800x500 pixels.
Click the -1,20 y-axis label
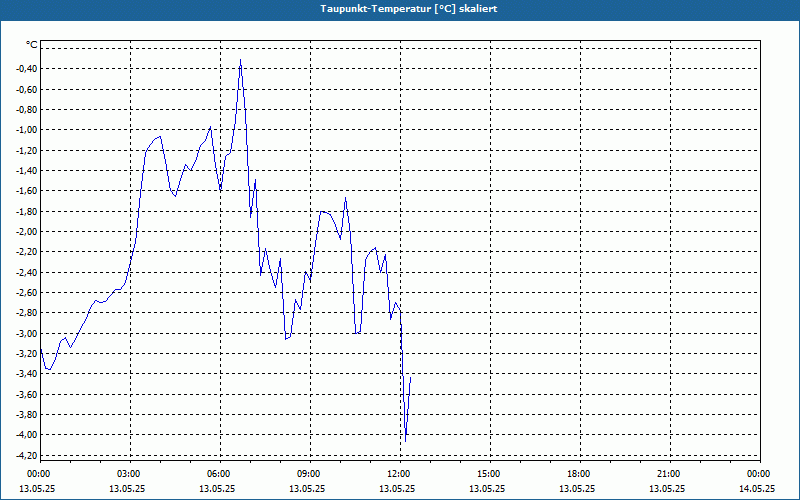coord(28,151)
